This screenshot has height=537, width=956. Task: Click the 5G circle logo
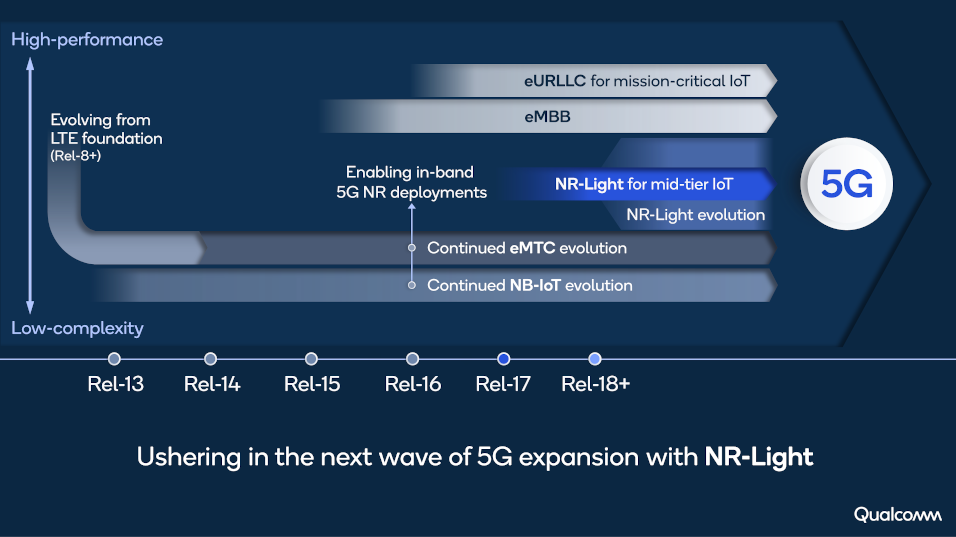[x=846, y=183]
